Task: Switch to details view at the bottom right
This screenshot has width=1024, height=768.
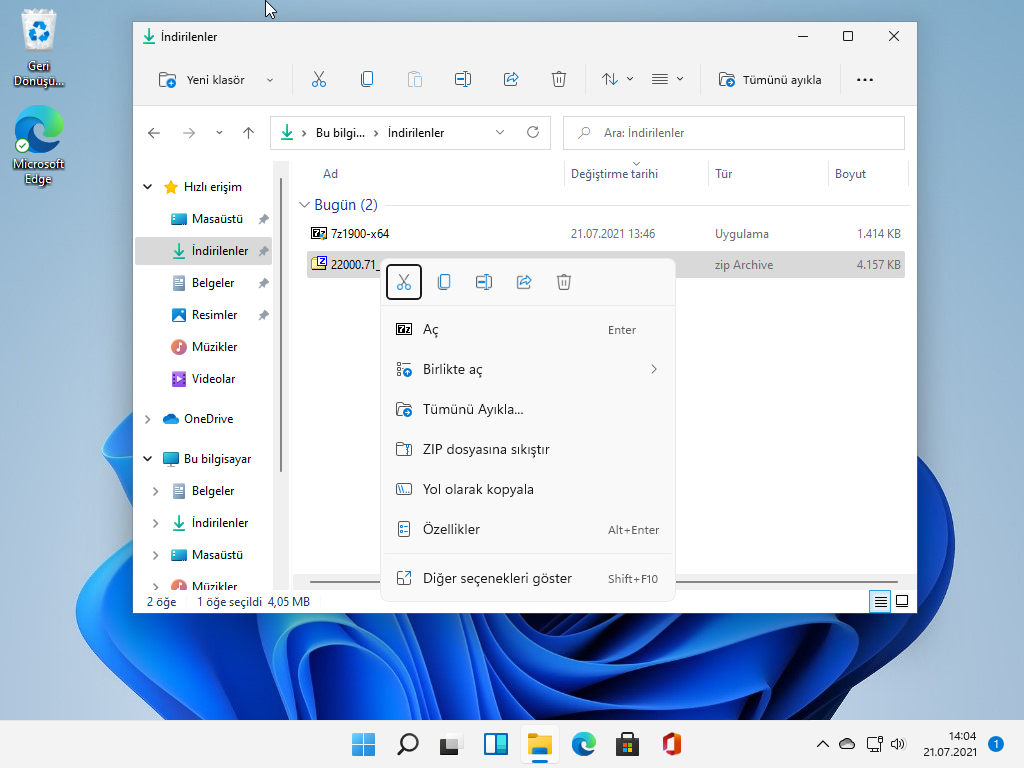Action: point(879,601)
